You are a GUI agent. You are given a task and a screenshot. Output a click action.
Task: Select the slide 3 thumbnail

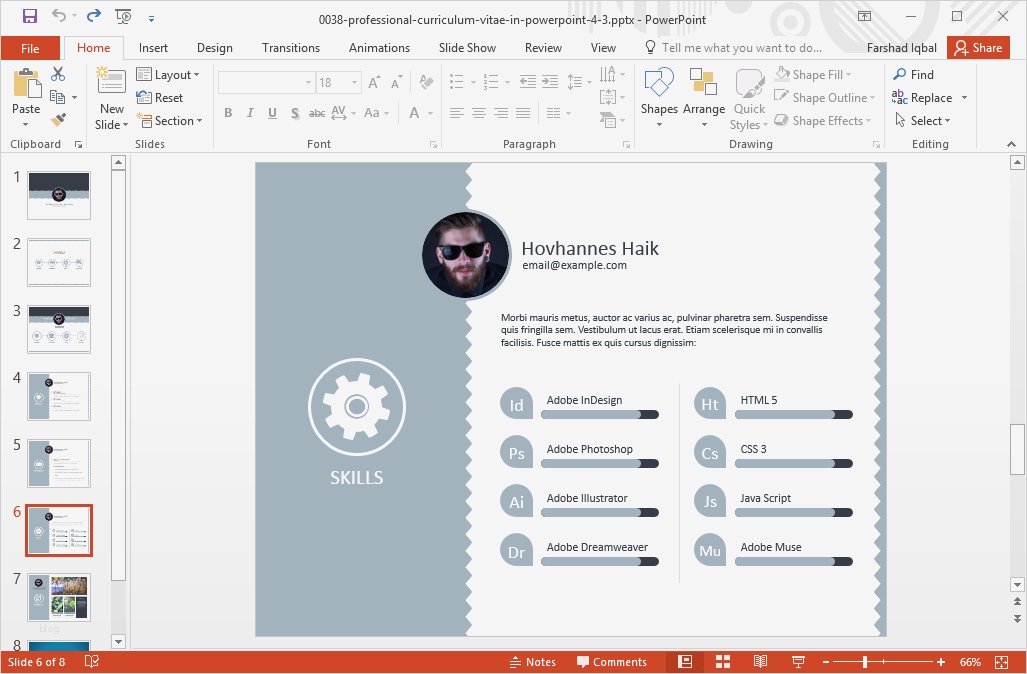click(58, 329)
